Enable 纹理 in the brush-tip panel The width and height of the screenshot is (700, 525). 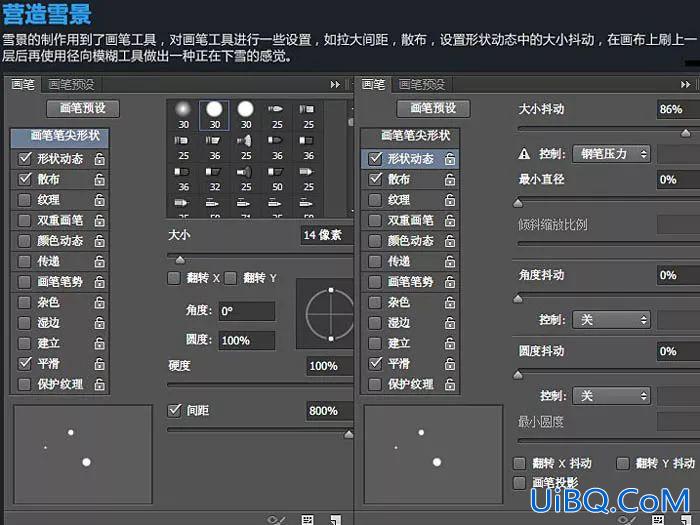(x=25, y=200)
